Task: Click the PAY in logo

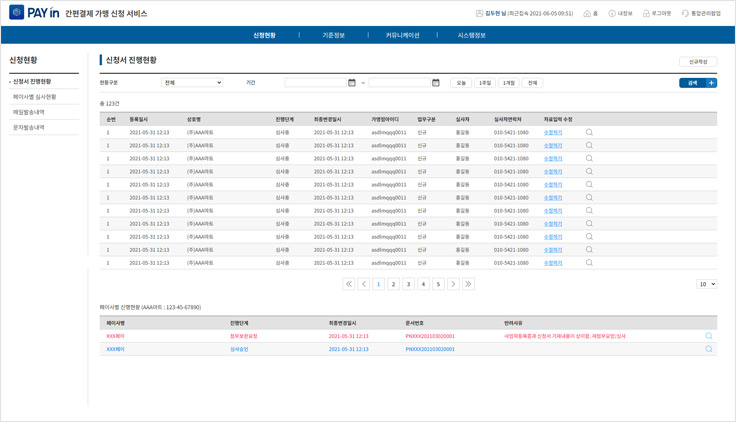Action: [x=35, y=13]
